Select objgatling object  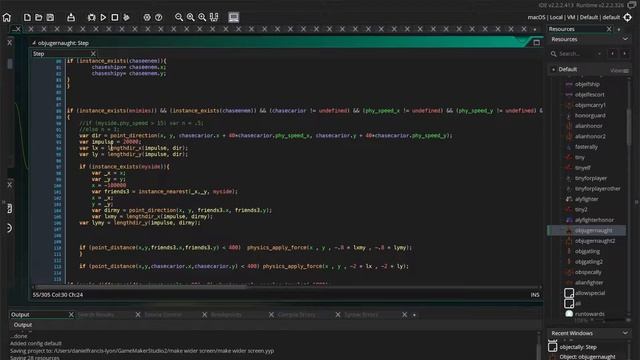click(x=587, y=251)
